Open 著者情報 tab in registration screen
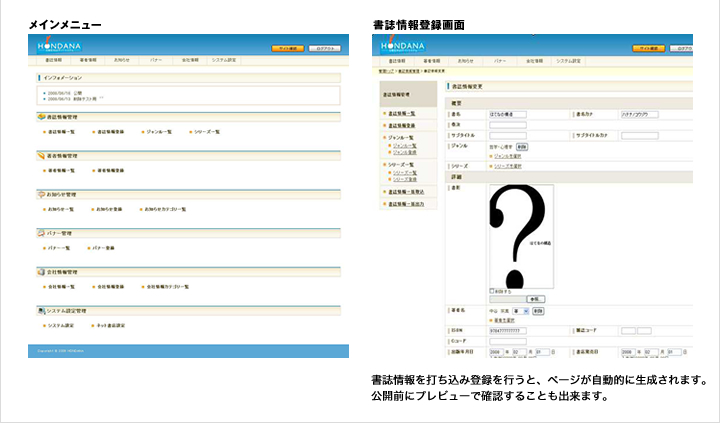 tap(431, 61)
